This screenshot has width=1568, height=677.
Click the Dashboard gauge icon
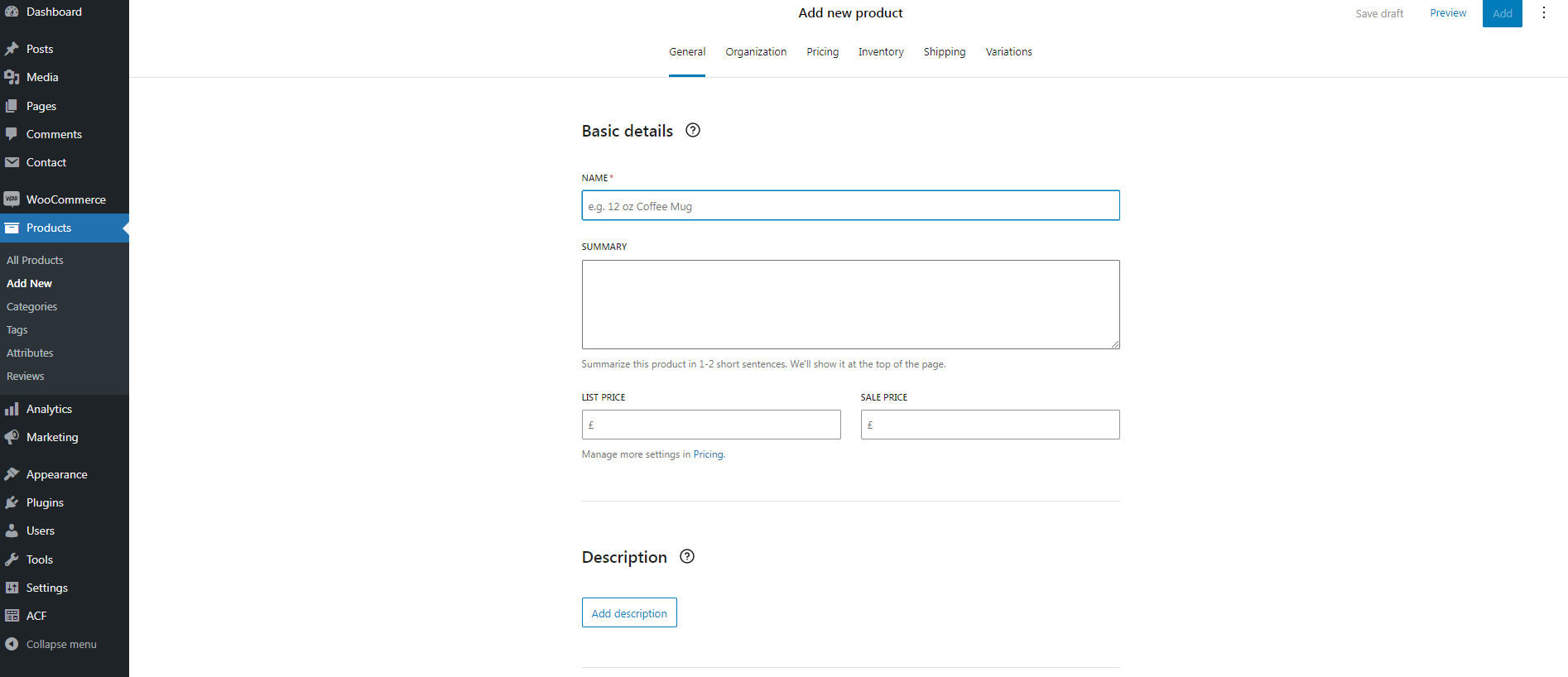12,12
